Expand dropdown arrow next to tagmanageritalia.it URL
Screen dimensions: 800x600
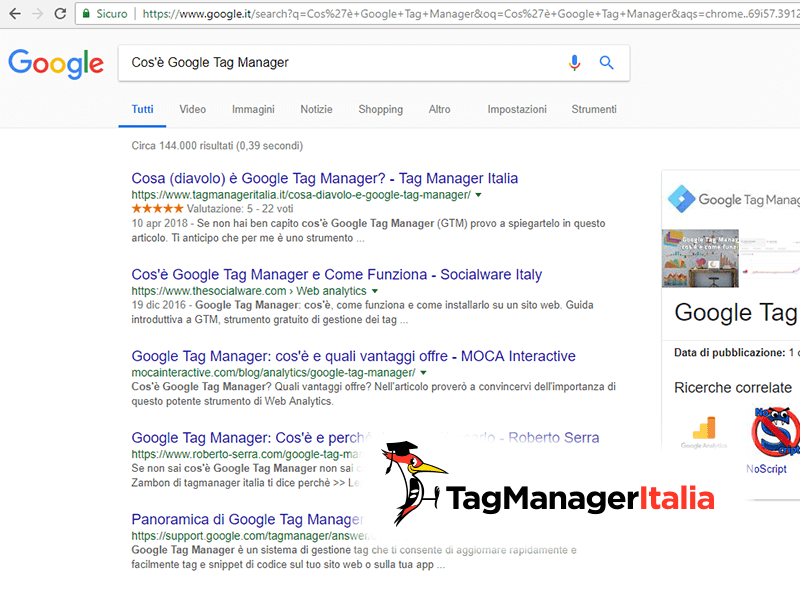[479, 195]
